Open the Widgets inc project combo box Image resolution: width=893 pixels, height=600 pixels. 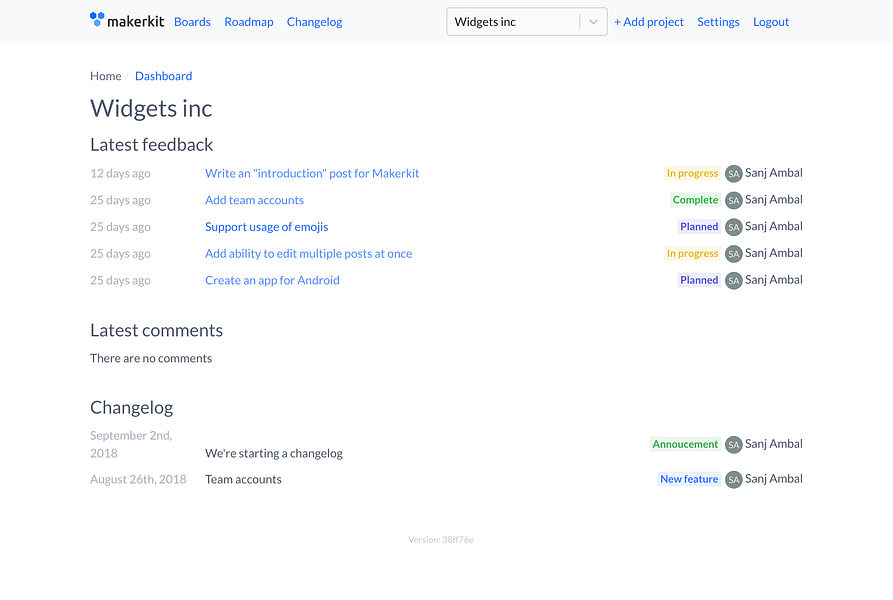(527, 22)
